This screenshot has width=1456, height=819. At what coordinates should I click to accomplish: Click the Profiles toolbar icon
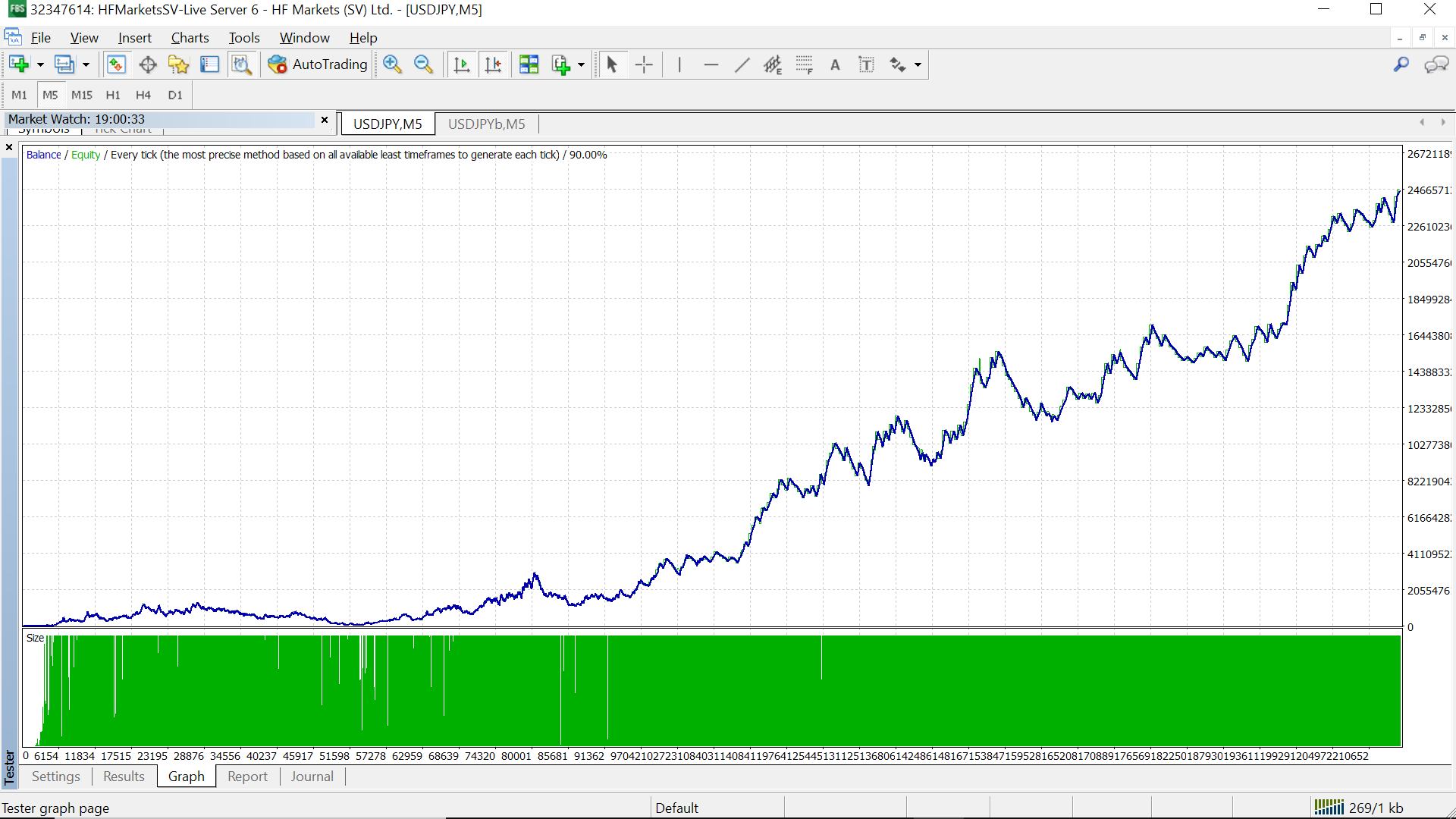coord(64,65)
